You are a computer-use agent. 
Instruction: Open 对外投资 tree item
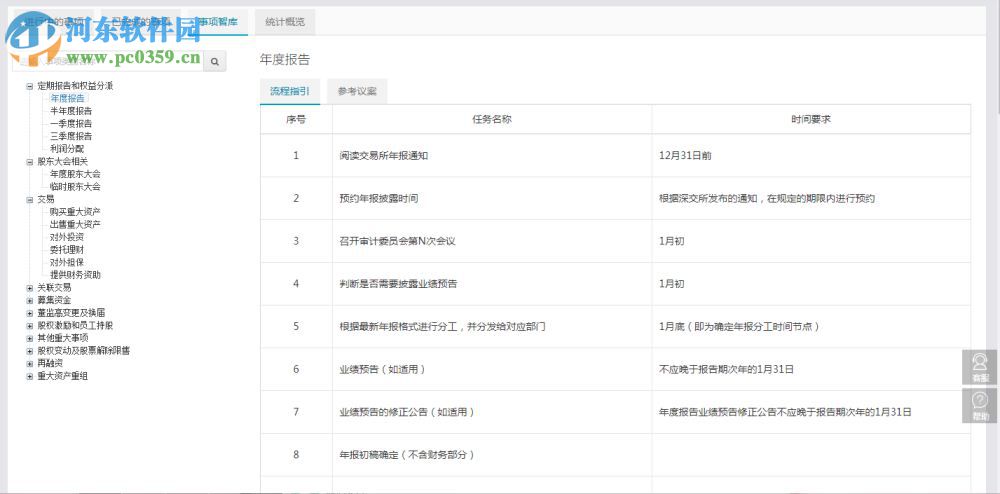[x=67, y=237]
